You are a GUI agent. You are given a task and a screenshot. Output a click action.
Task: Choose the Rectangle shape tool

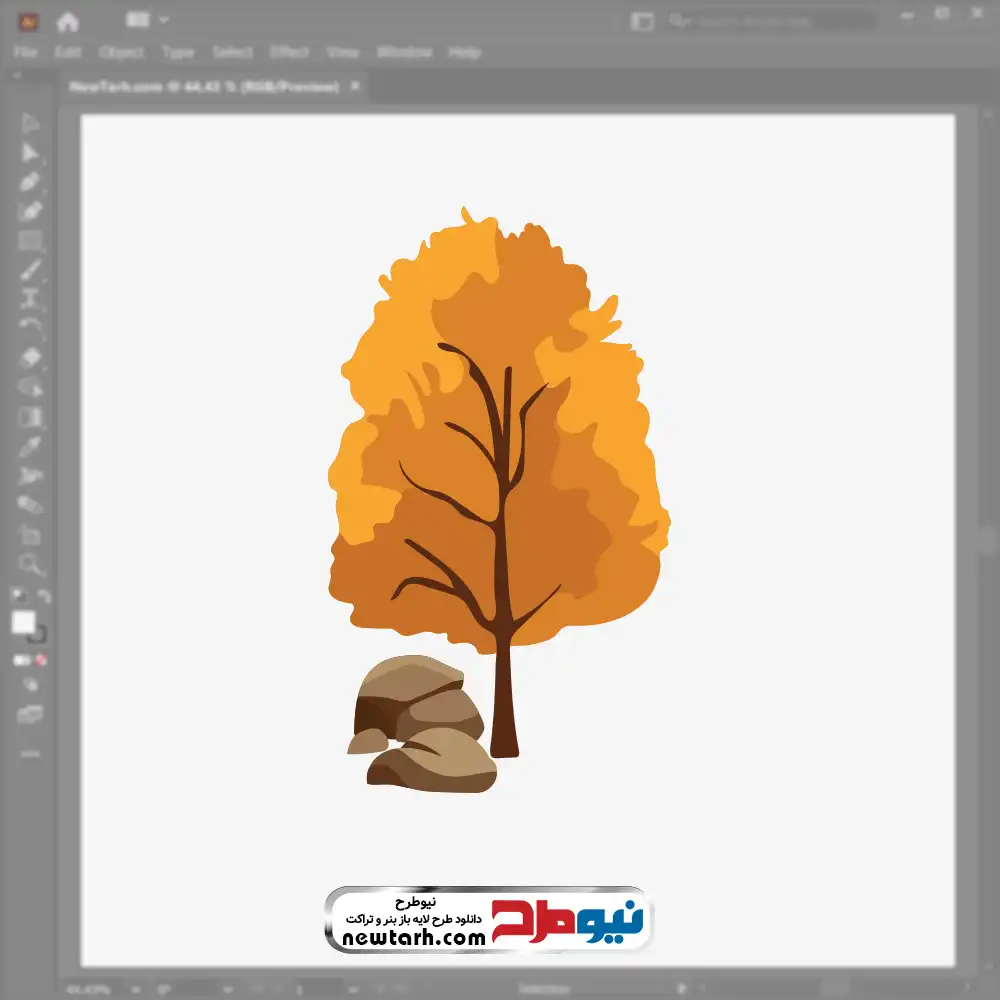pyautogui.click(x=30, y=240)
